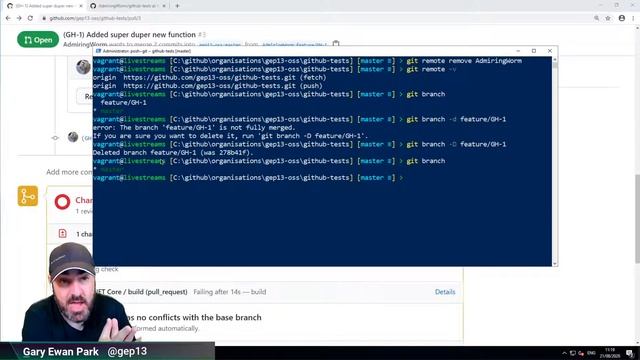Click the network tray icon in taskbar
640x360 pixels.
tap(573, 353)
